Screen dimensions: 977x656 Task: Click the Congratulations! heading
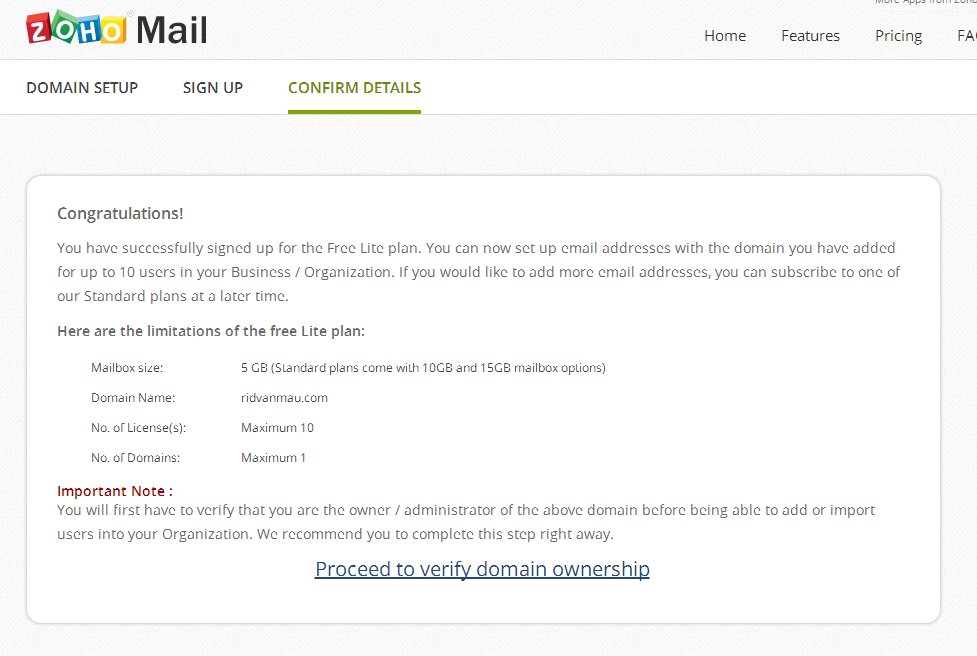pyautogui.click(x=120, y=214)
